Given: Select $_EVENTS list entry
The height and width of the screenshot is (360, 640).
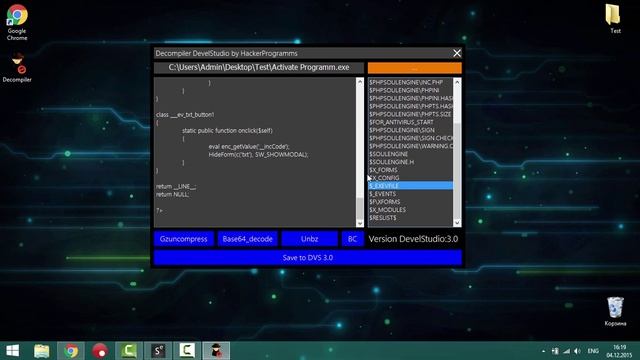Looking at the screenshot, I should (410, 193).
